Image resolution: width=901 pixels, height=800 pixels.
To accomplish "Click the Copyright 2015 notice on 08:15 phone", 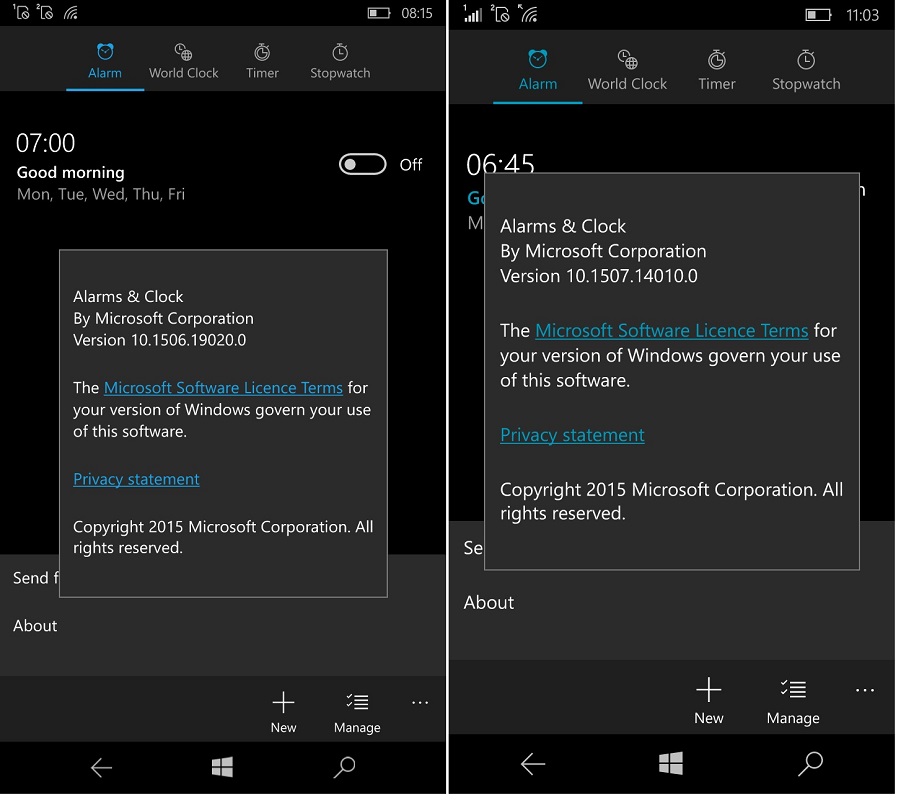I will pos(223,537).
